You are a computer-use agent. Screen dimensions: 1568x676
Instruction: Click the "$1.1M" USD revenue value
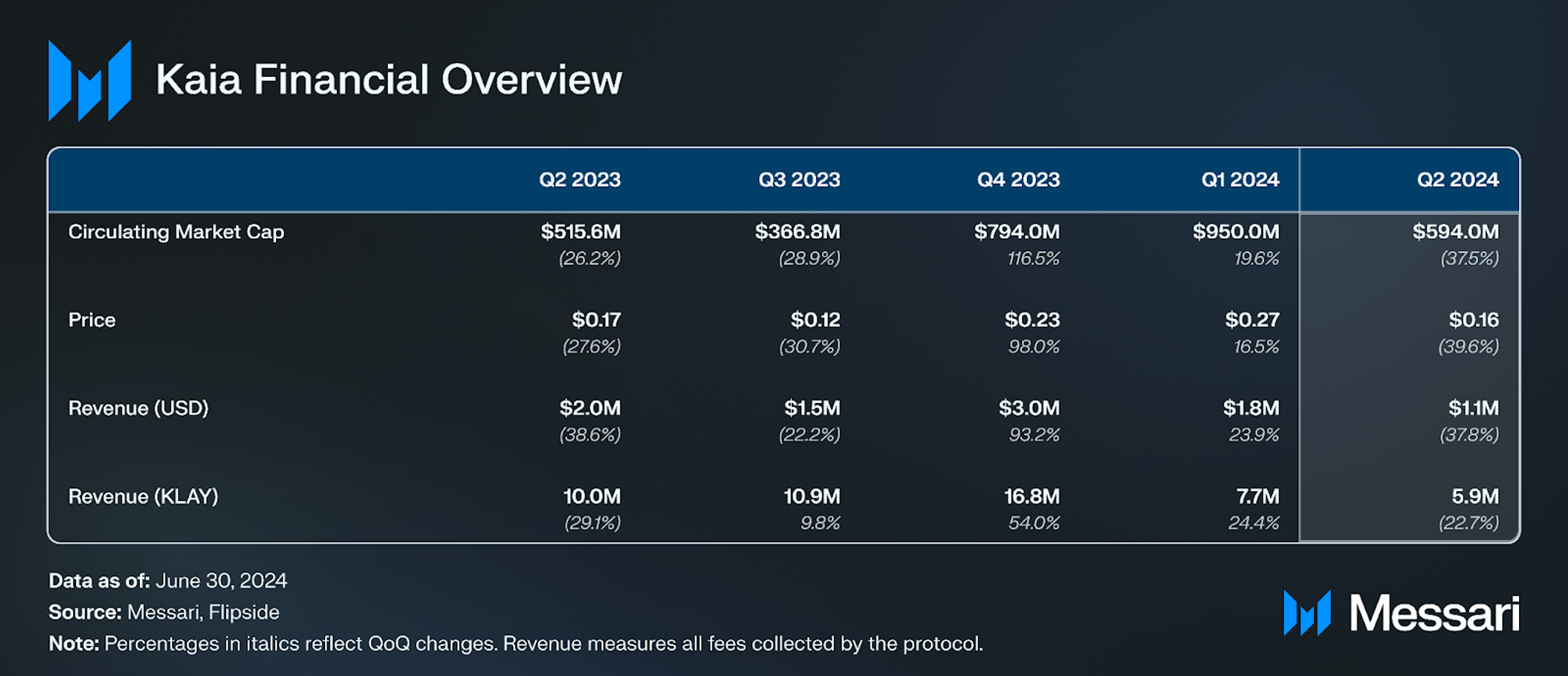point(1474,408)
